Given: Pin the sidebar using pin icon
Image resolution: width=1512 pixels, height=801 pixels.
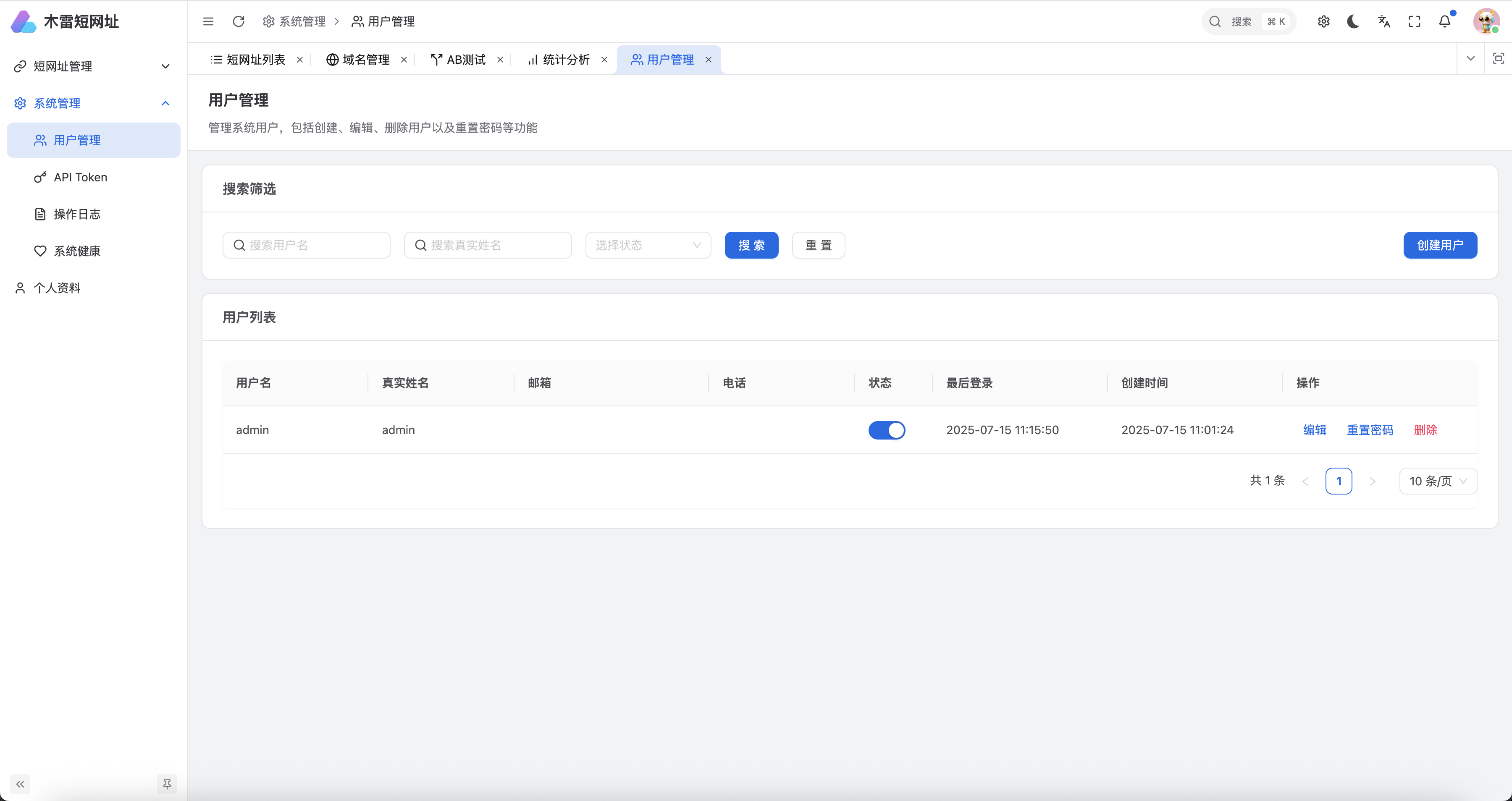Looking at the screenshot, I should (167, 784).
